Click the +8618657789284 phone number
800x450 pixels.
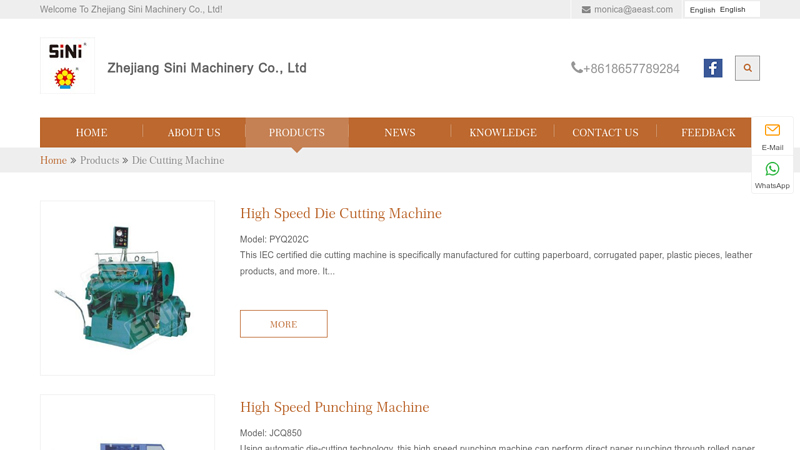click(x=631, y=68)
